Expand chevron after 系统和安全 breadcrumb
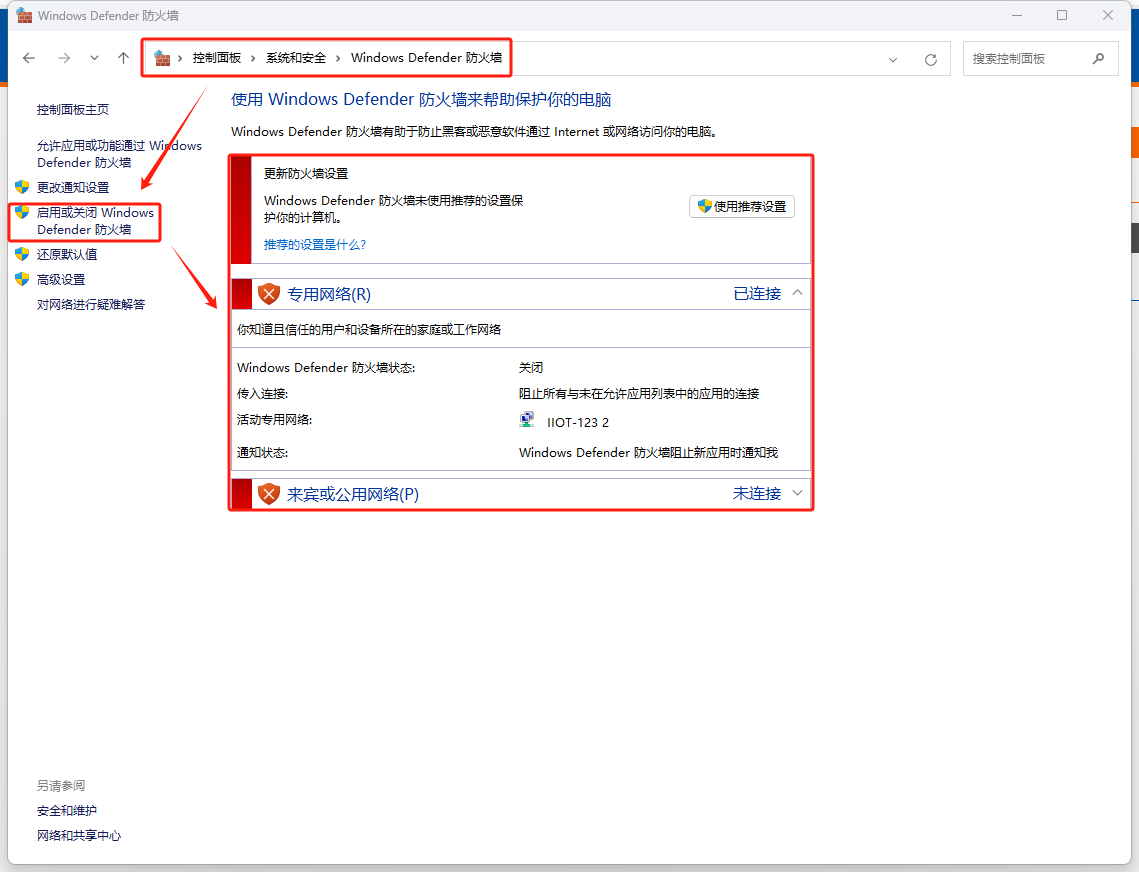 338,58
